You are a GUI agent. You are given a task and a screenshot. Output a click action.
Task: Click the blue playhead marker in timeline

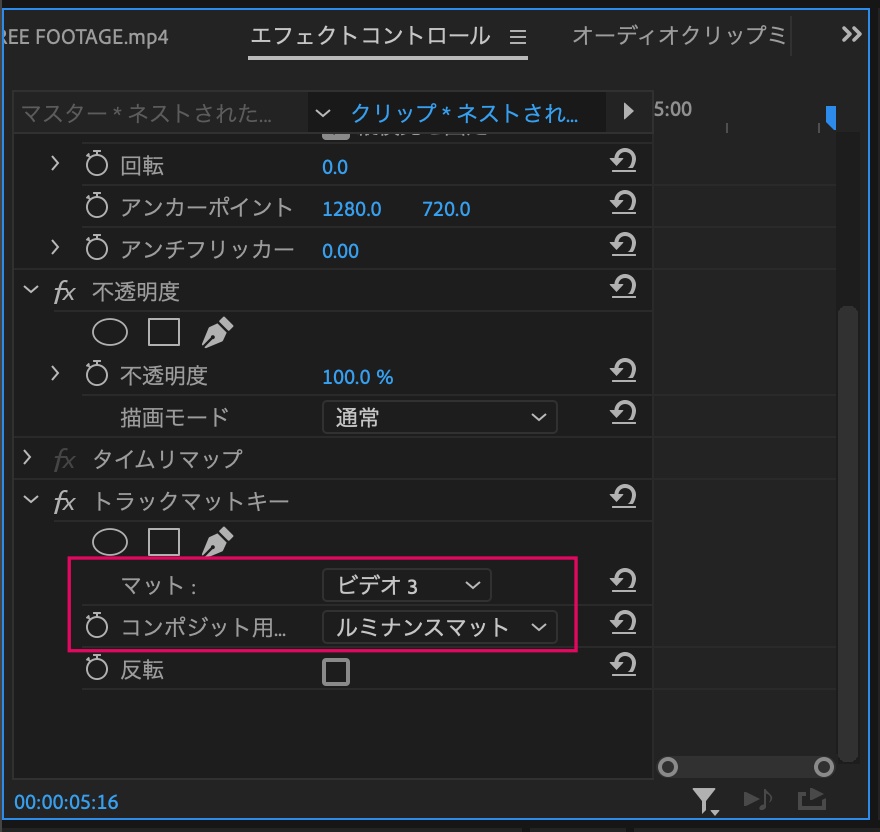click(x=831, y=117)
